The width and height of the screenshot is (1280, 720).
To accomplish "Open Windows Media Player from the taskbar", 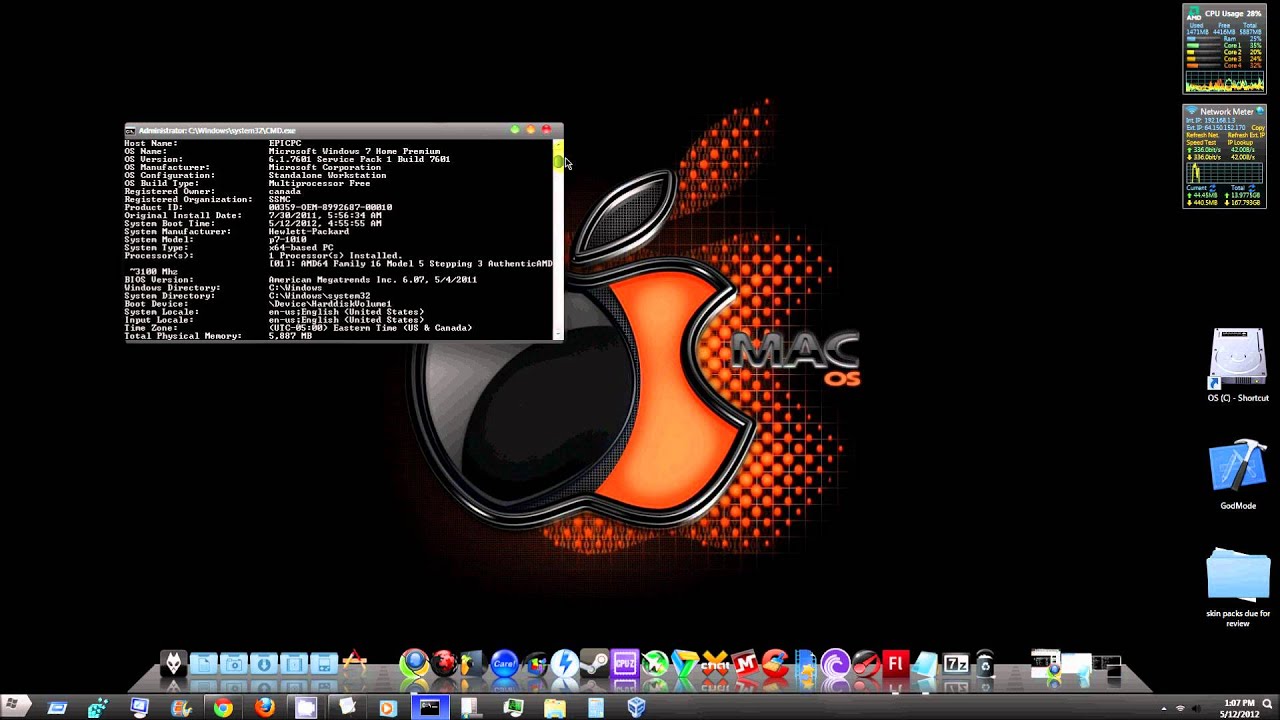I will (388, 707).
